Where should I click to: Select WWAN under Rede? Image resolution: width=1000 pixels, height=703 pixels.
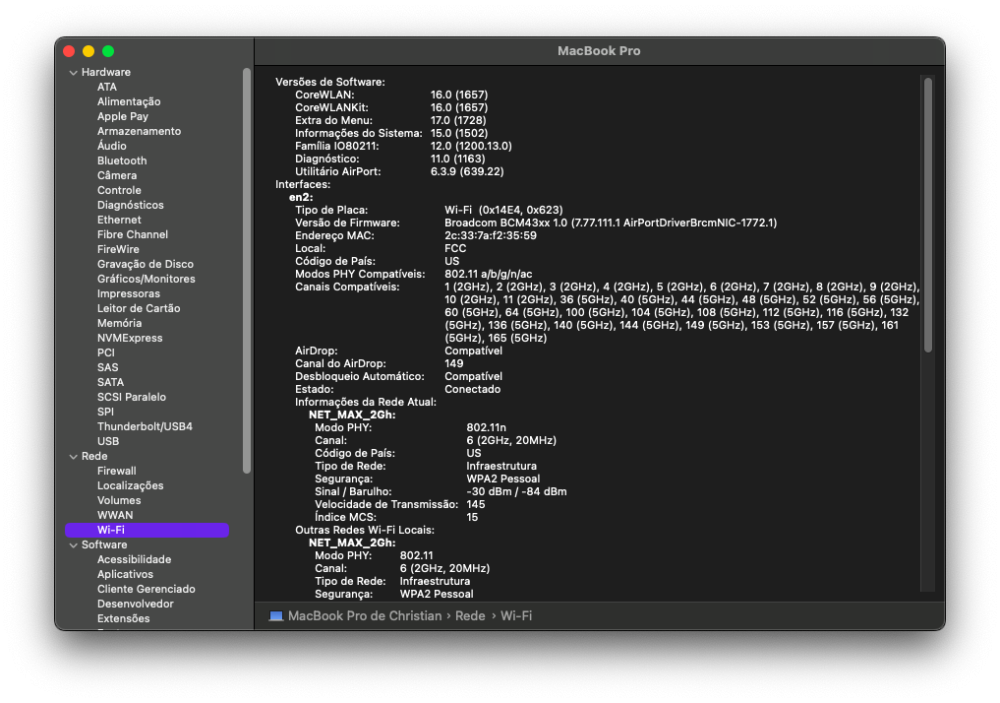click(x=115, y=515)
